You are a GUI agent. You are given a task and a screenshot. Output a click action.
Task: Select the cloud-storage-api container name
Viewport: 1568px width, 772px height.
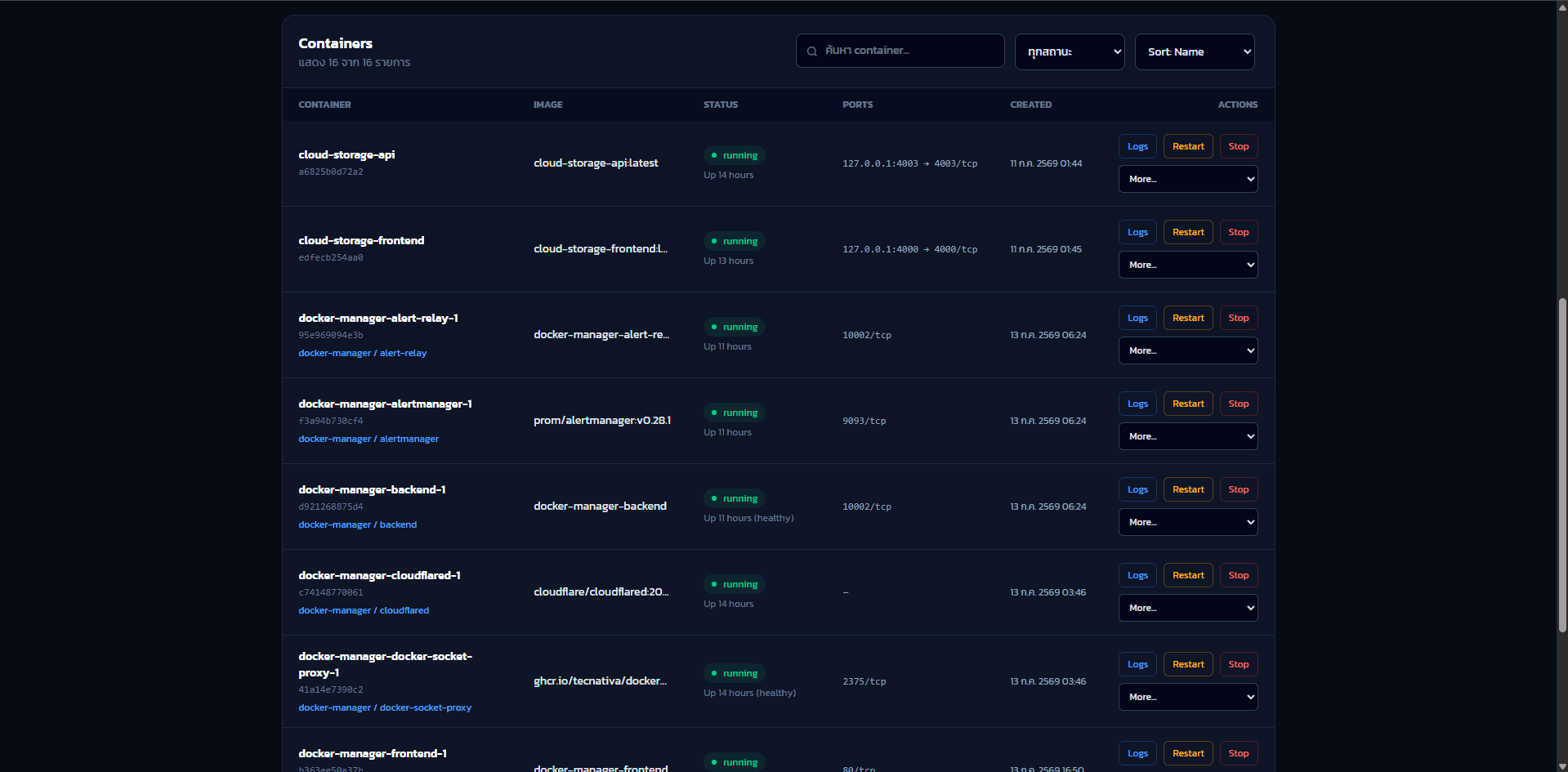pos(346,154)
